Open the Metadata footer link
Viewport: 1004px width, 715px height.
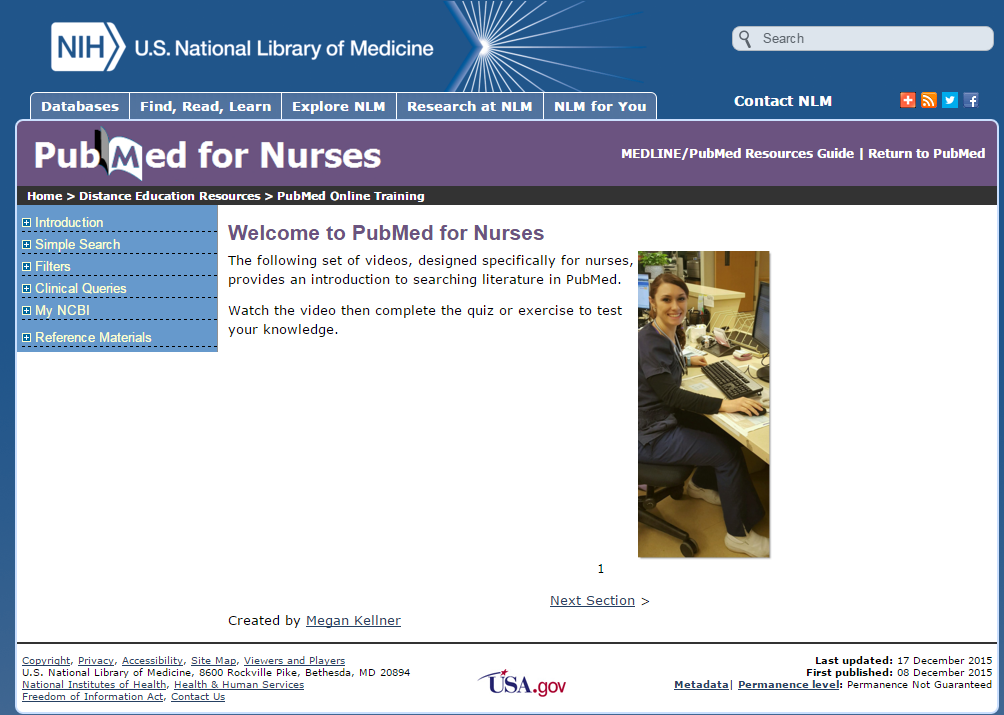[701, 684]
